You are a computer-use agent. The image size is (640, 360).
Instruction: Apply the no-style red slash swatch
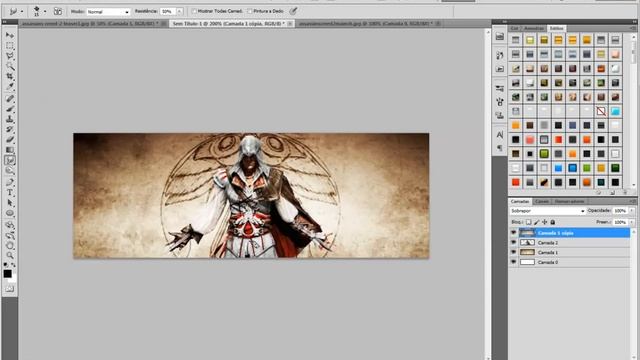(x=601, y=111)
